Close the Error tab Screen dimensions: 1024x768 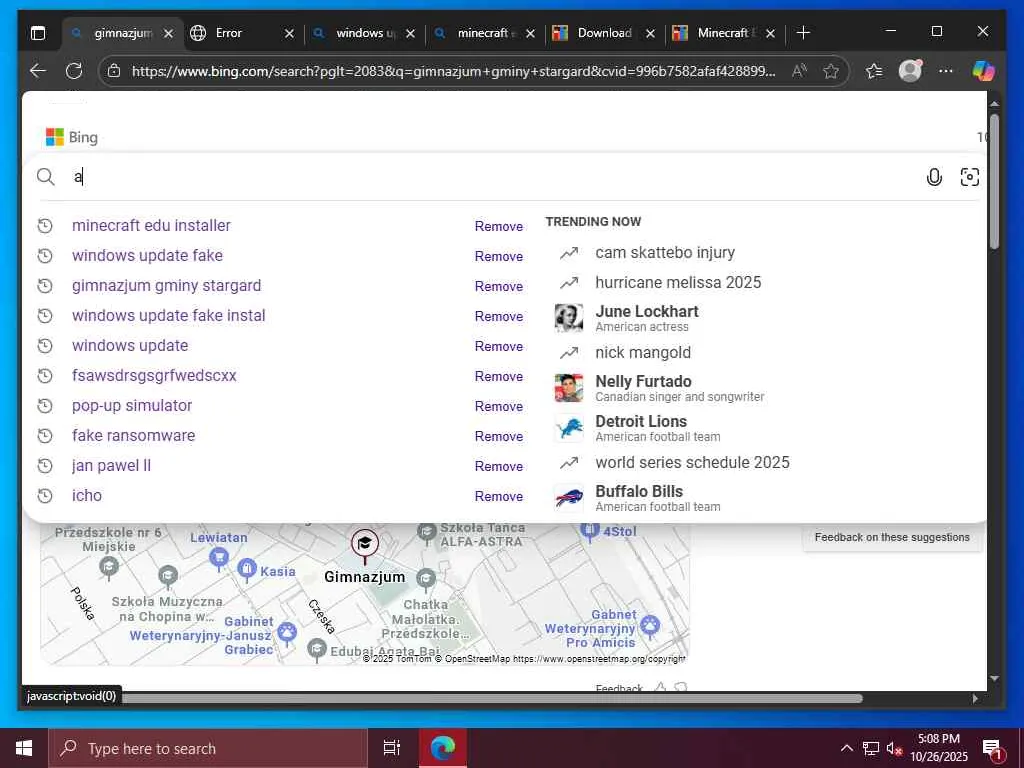tap(289, 33)
